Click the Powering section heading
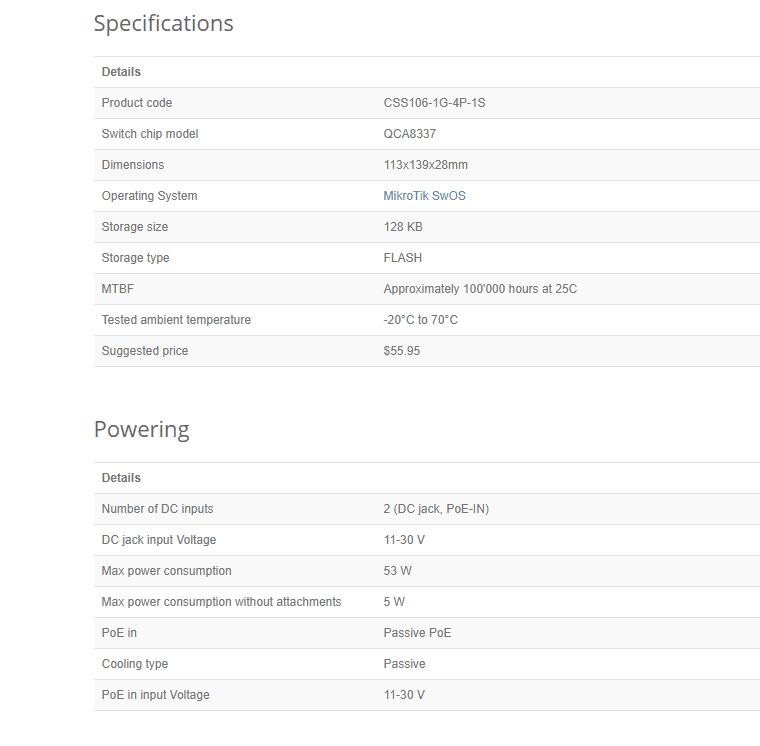Screen dimensions: 760x746 click(141, 430)
